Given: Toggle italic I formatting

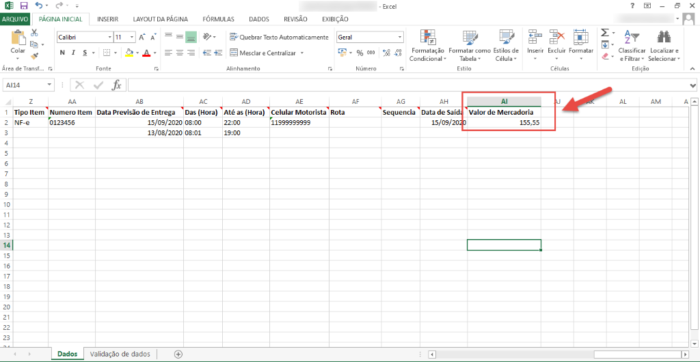Looking at the screenshot, I should (x=74, y=53).
